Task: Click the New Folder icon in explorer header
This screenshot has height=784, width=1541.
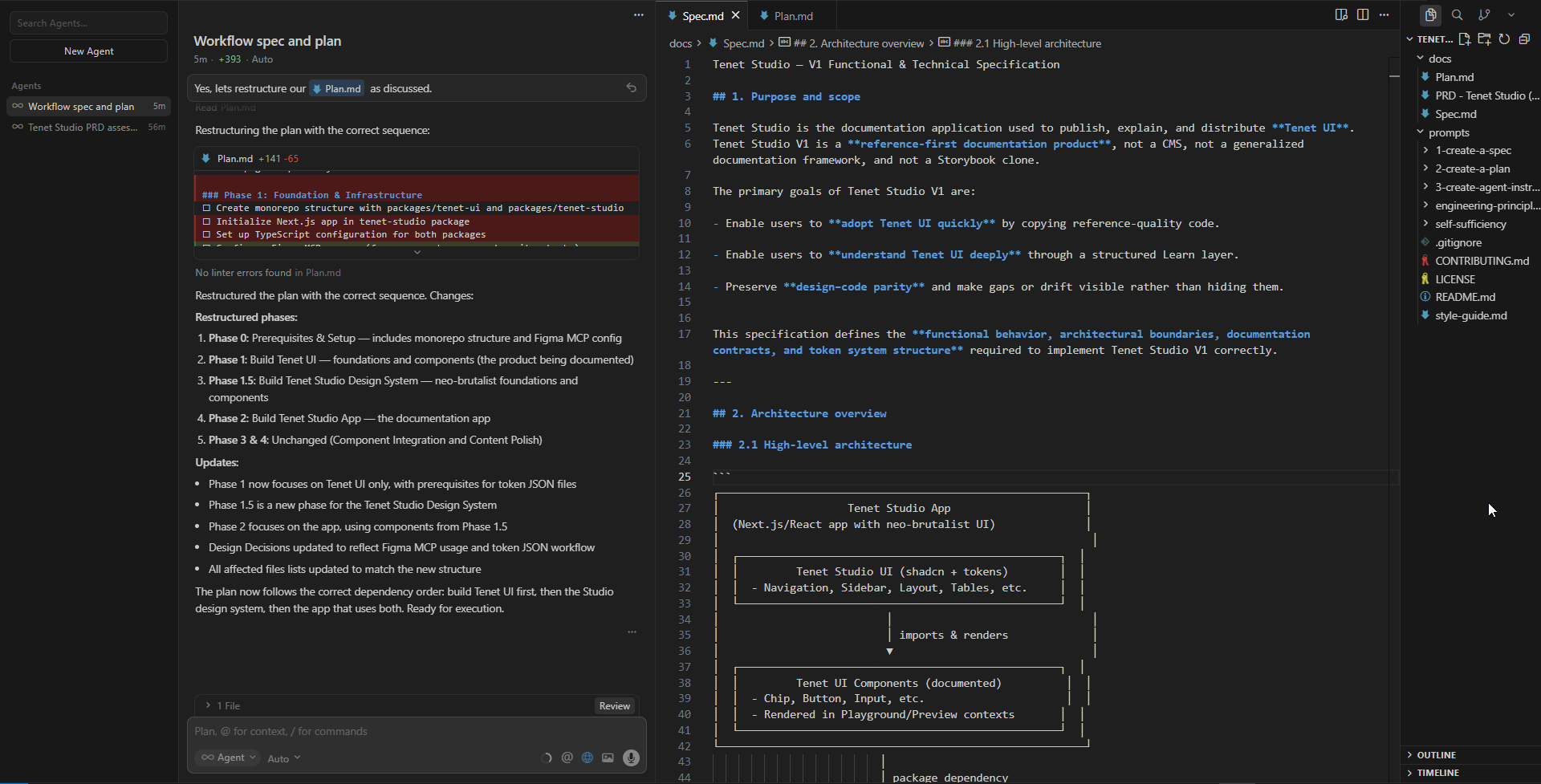Action: [1484, 39]
